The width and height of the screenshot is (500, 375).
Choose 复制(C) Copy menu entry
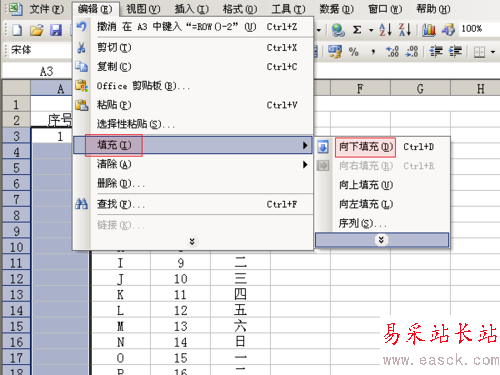[193, 67]
